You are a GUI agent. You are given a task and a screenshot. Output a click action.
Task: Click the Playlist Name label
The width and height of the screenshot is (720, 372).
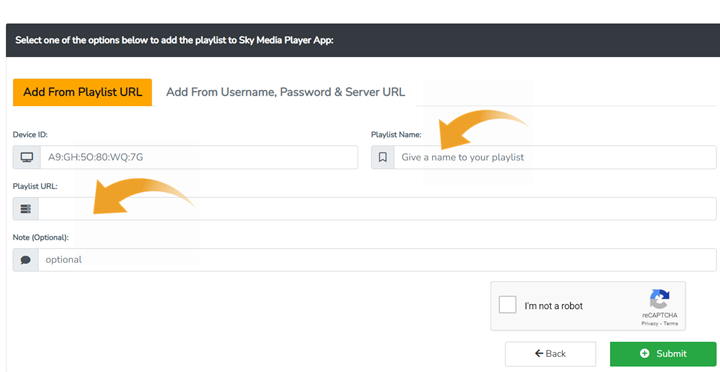396,135
